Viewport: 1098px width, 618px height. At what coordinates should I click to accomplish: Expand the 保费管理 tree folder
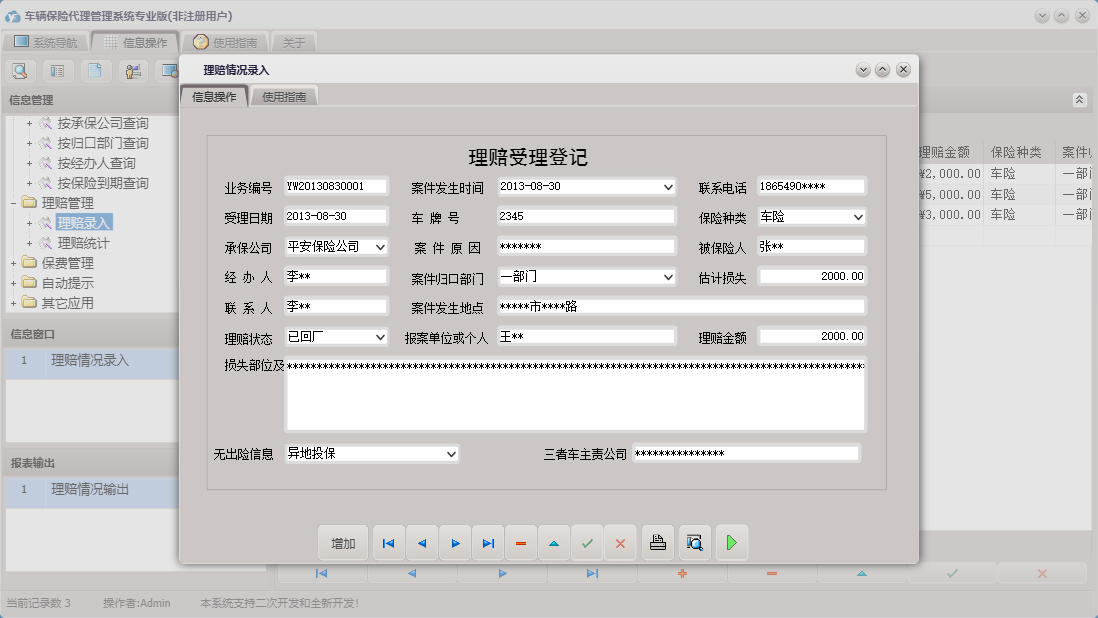coord(15,263)
